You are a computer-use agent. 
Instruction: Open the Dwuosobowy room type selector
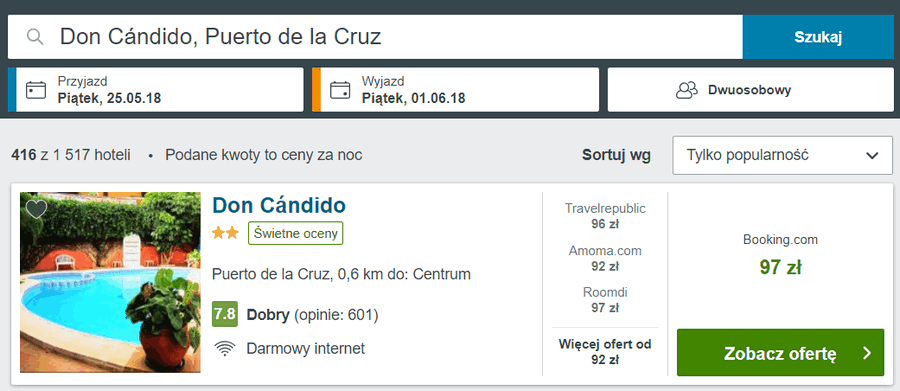(x=750, y=90)
